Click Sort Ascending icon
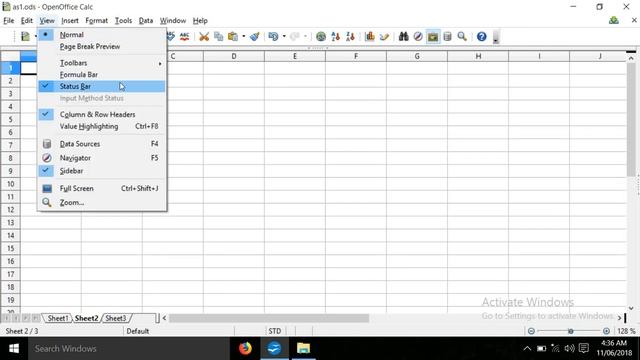The width and height of the screenshot is (640, 360). tap(336, 37)
